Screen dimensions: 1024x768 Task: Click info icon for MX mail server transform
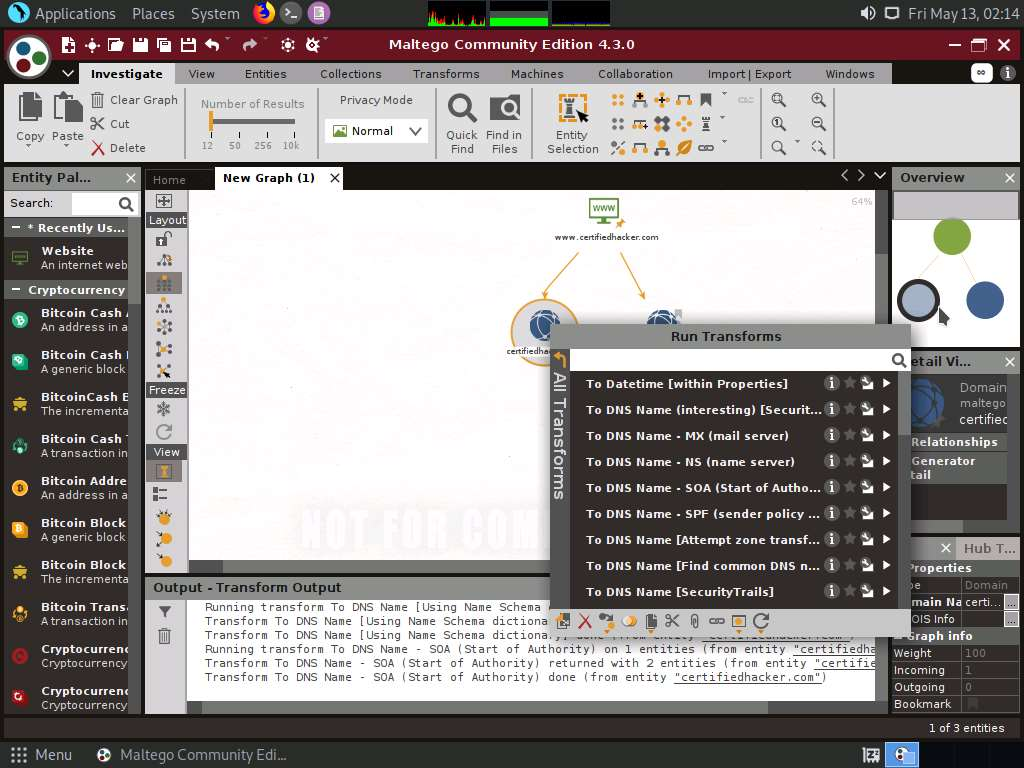[x=831, y=435]
